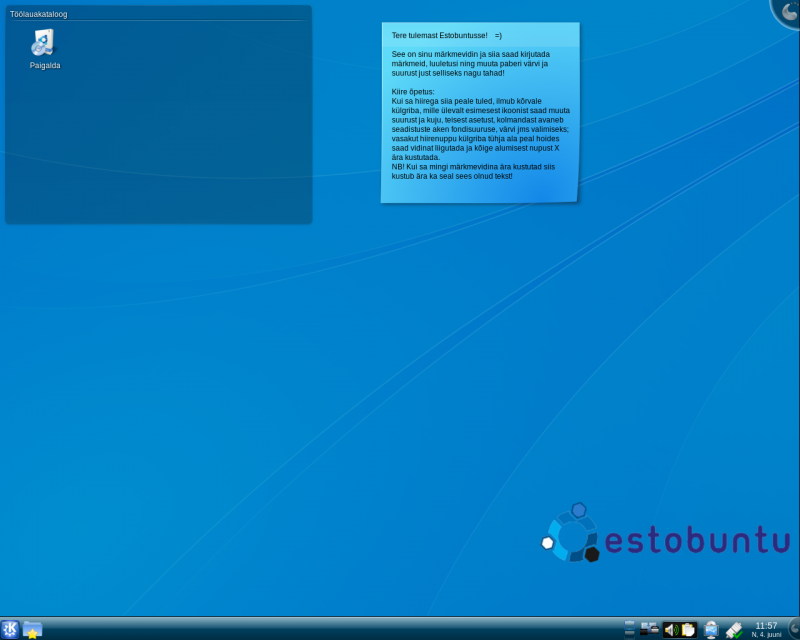
Task: Open the speaker volume mixer icon
Action: click(x=670, y=630)
